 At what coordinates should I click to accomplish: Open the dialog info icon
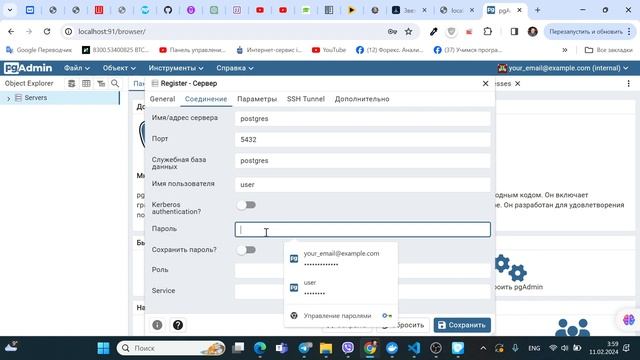click(x=157, y=325)
